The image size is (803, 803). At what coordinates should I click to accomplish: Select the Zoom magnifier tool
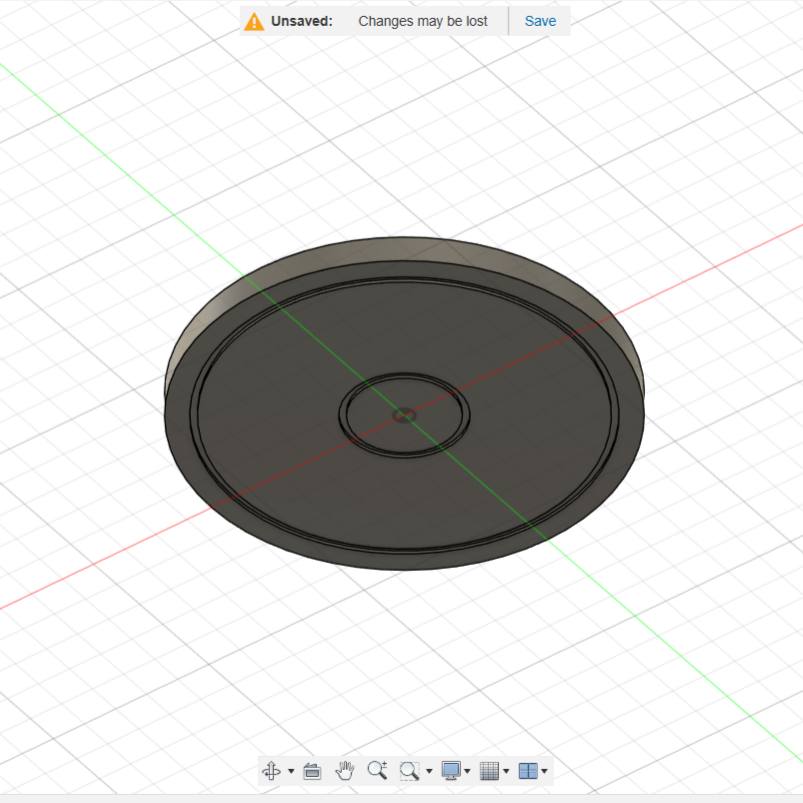pos(377,770)
